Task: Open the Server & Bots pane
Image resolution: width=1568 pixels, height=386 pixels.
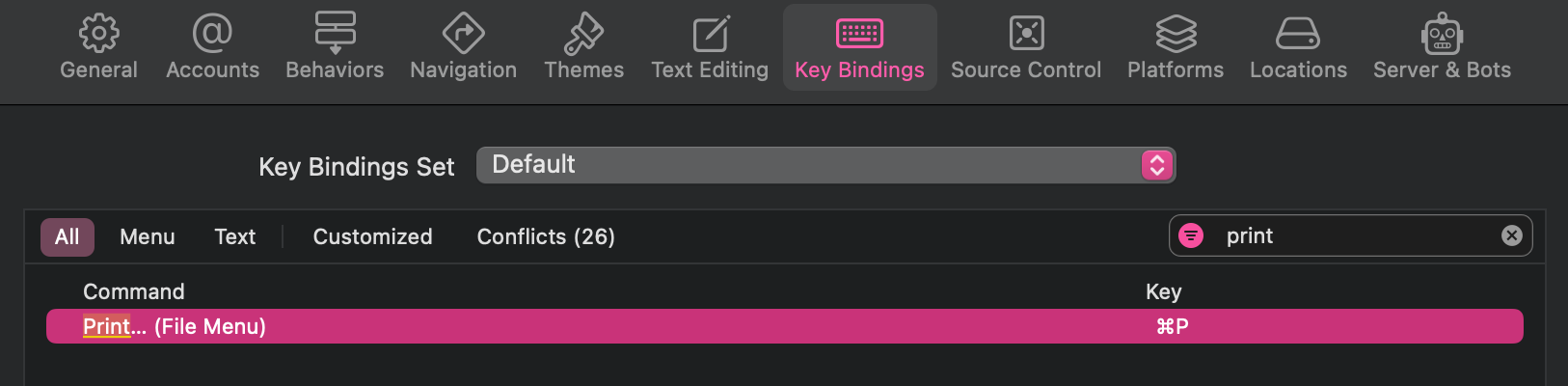Action: click(1442, 47)
